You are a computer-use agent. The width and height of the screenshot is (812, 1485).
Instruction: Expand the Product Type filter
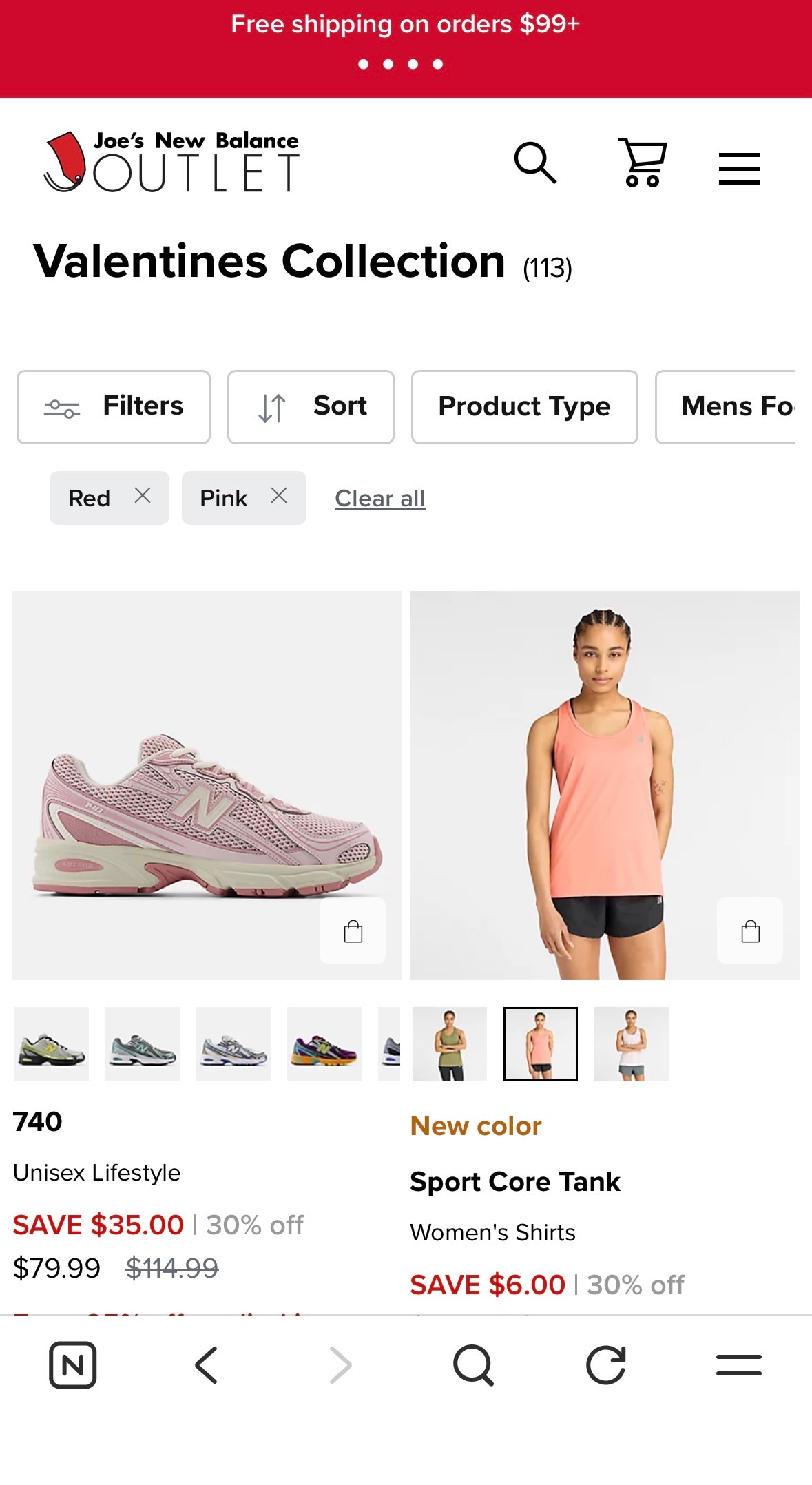tap(524, 406)
